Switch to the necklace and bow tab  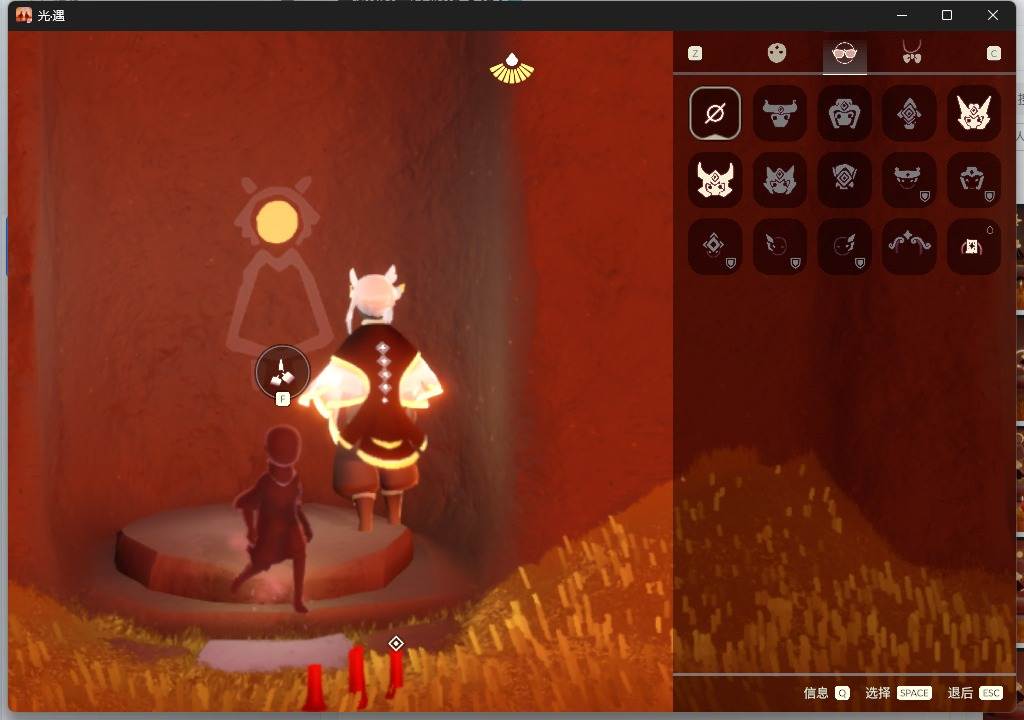coord(912,52)
